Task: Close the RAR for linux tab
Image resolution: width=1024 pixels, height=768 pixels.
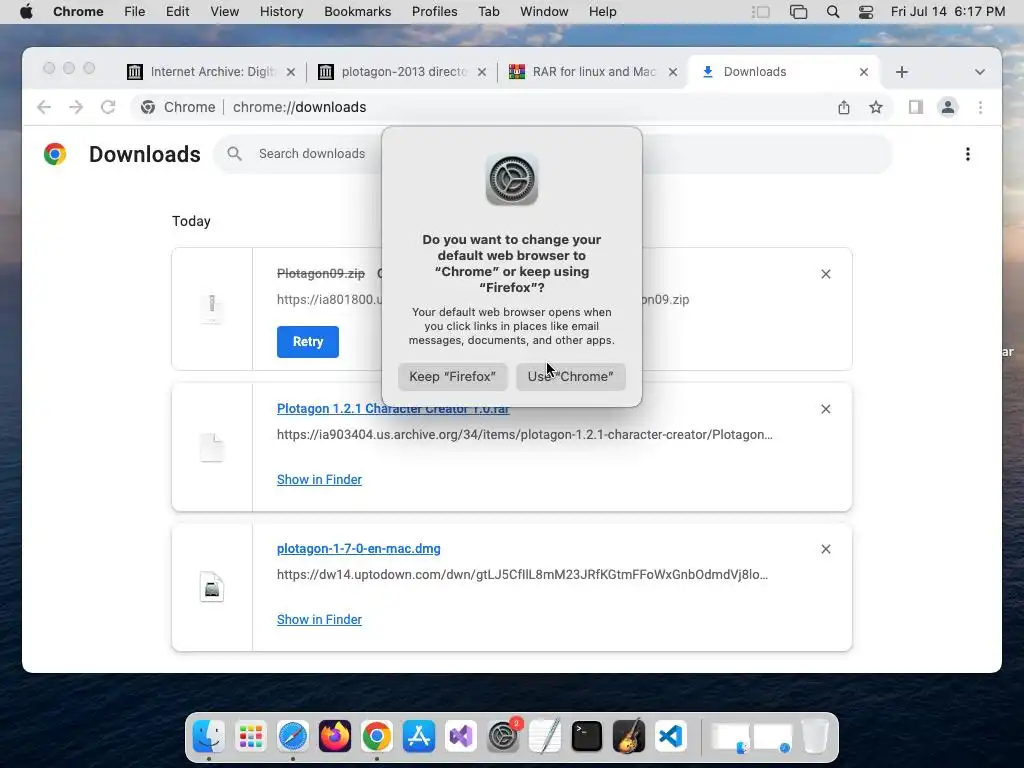Action: coord(673,72)
